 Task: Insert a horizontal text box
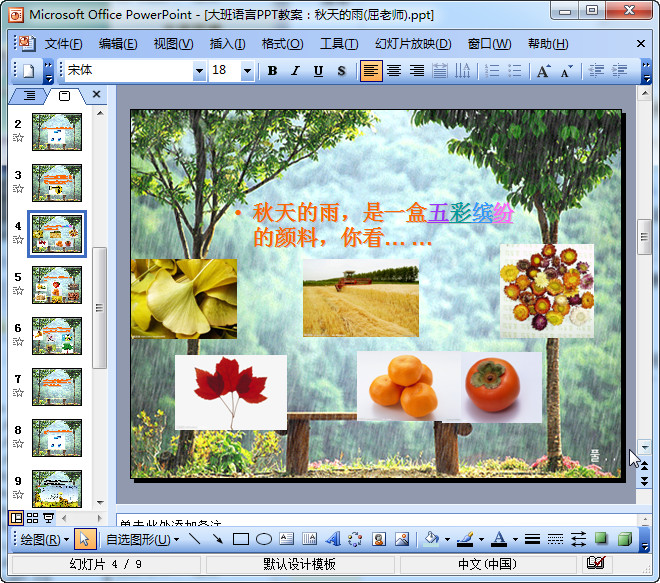coord(287,539)
